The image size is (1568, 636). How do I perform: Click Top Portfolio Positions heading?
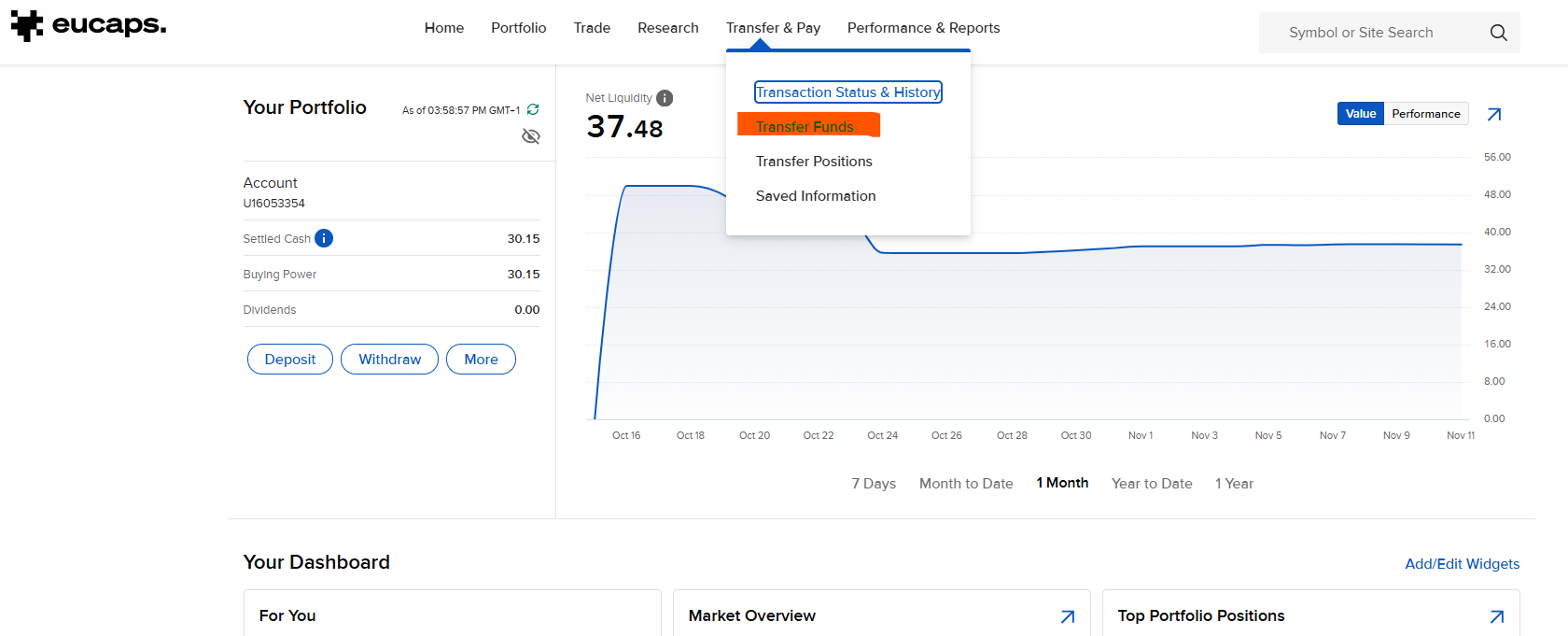(x=1201, y=616)
